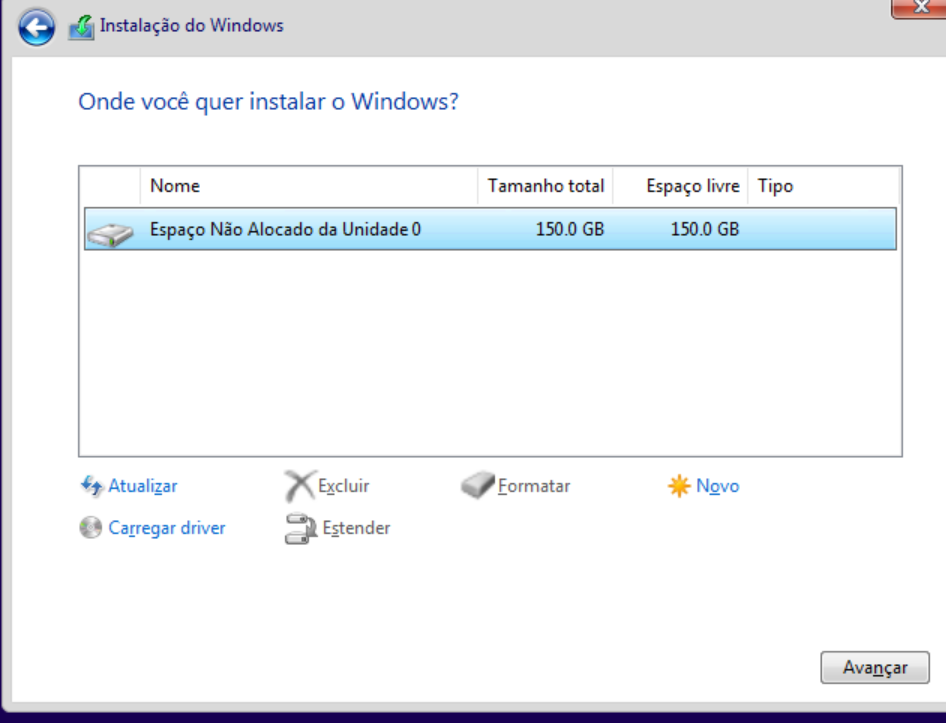Click the Tipo column header
The image size is (946, 723).
[824, 186]
